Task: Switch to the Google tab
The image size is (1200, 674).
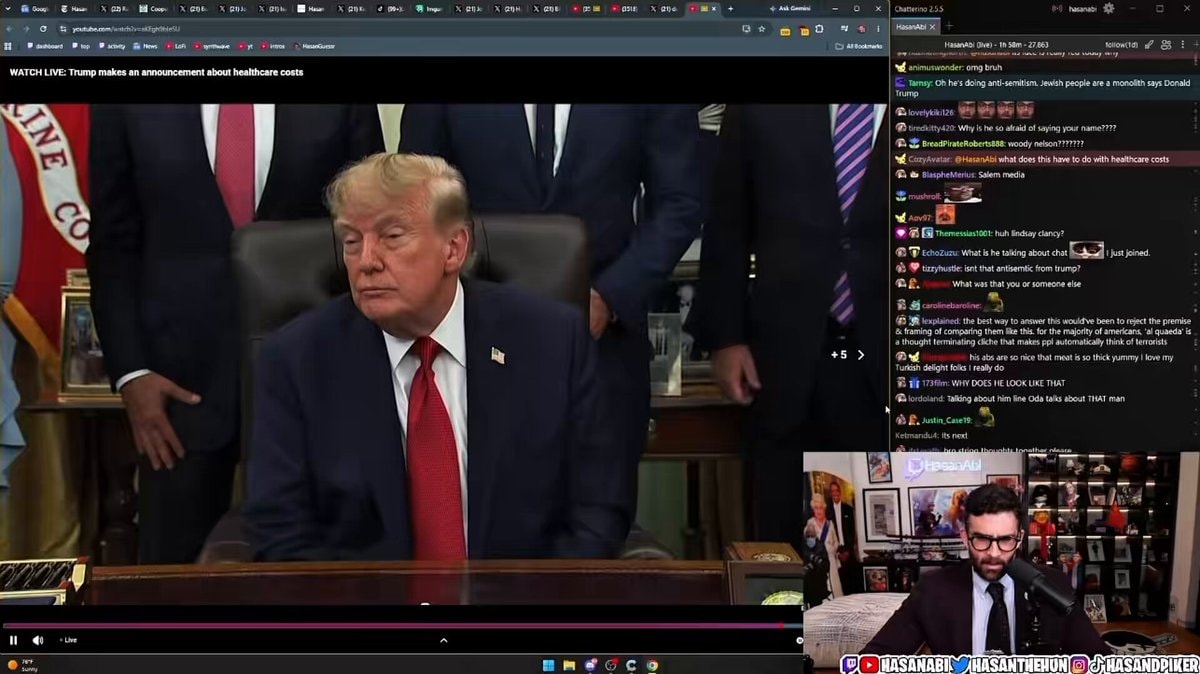Action: click(36, 8)
